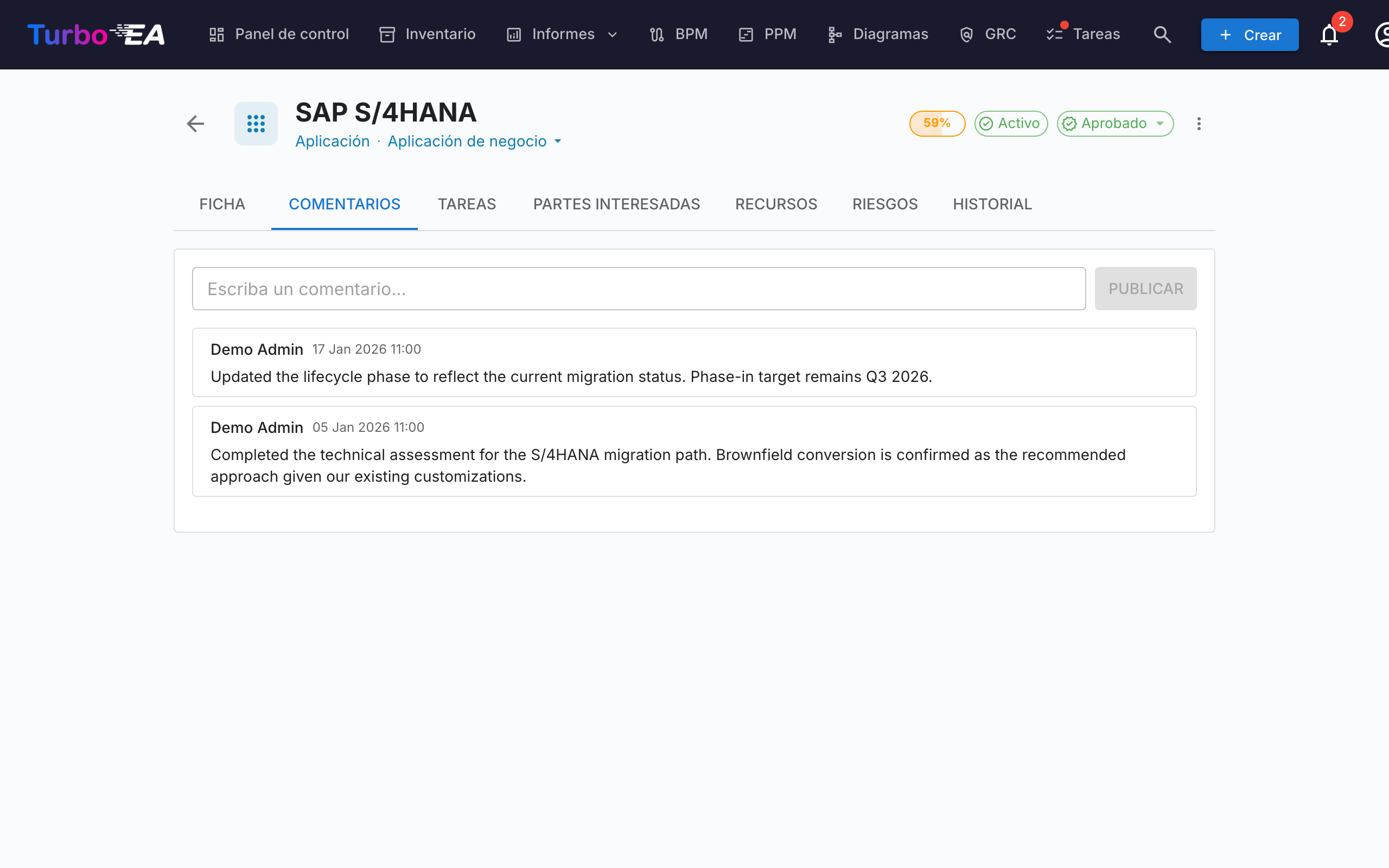Switch to the RIESGOS tab

point(884,205)
